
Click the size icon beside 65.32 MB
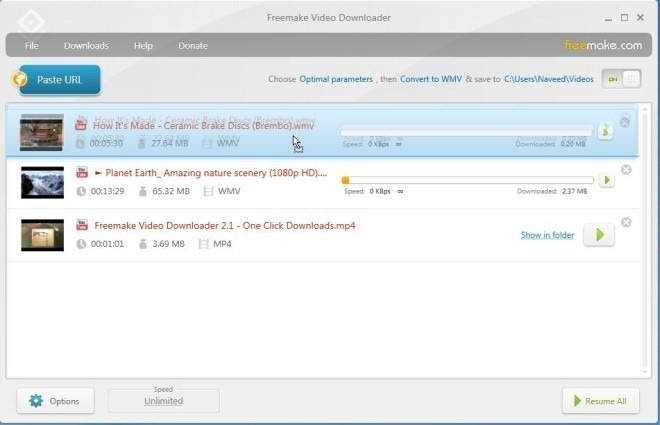(x=143, y=191)
